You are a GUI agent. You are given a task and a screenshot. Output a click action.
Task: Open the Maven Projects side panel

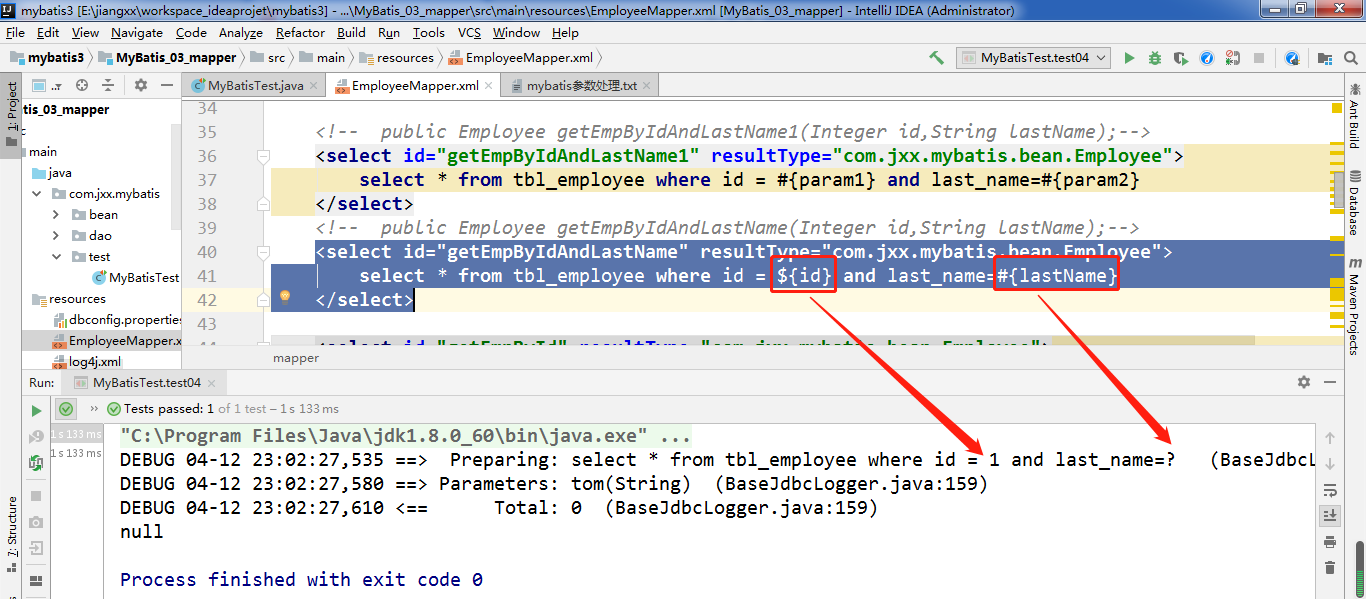tap(1354, 308)
